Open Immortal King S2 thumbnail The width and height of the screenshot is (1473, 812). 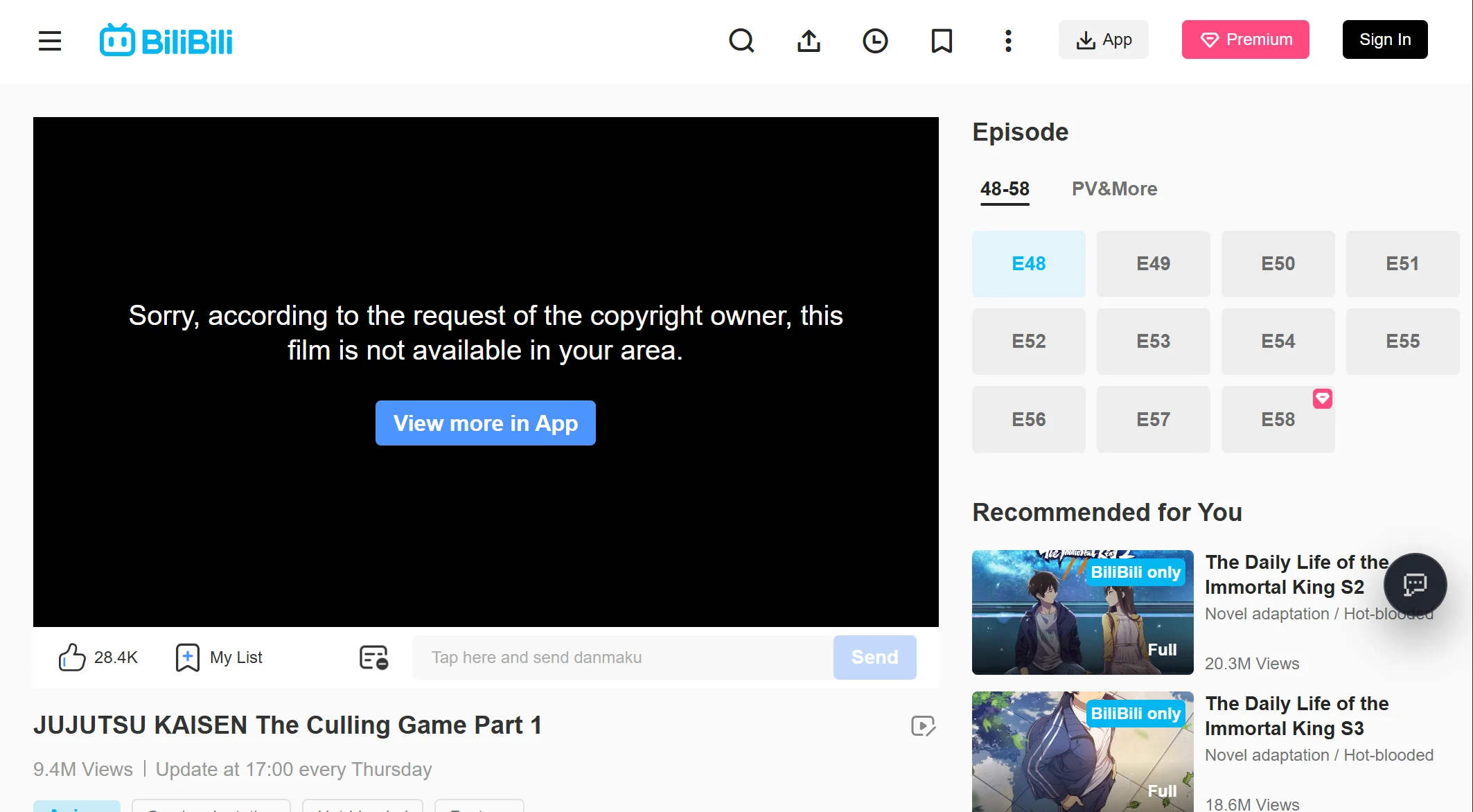coord(1082,612)
